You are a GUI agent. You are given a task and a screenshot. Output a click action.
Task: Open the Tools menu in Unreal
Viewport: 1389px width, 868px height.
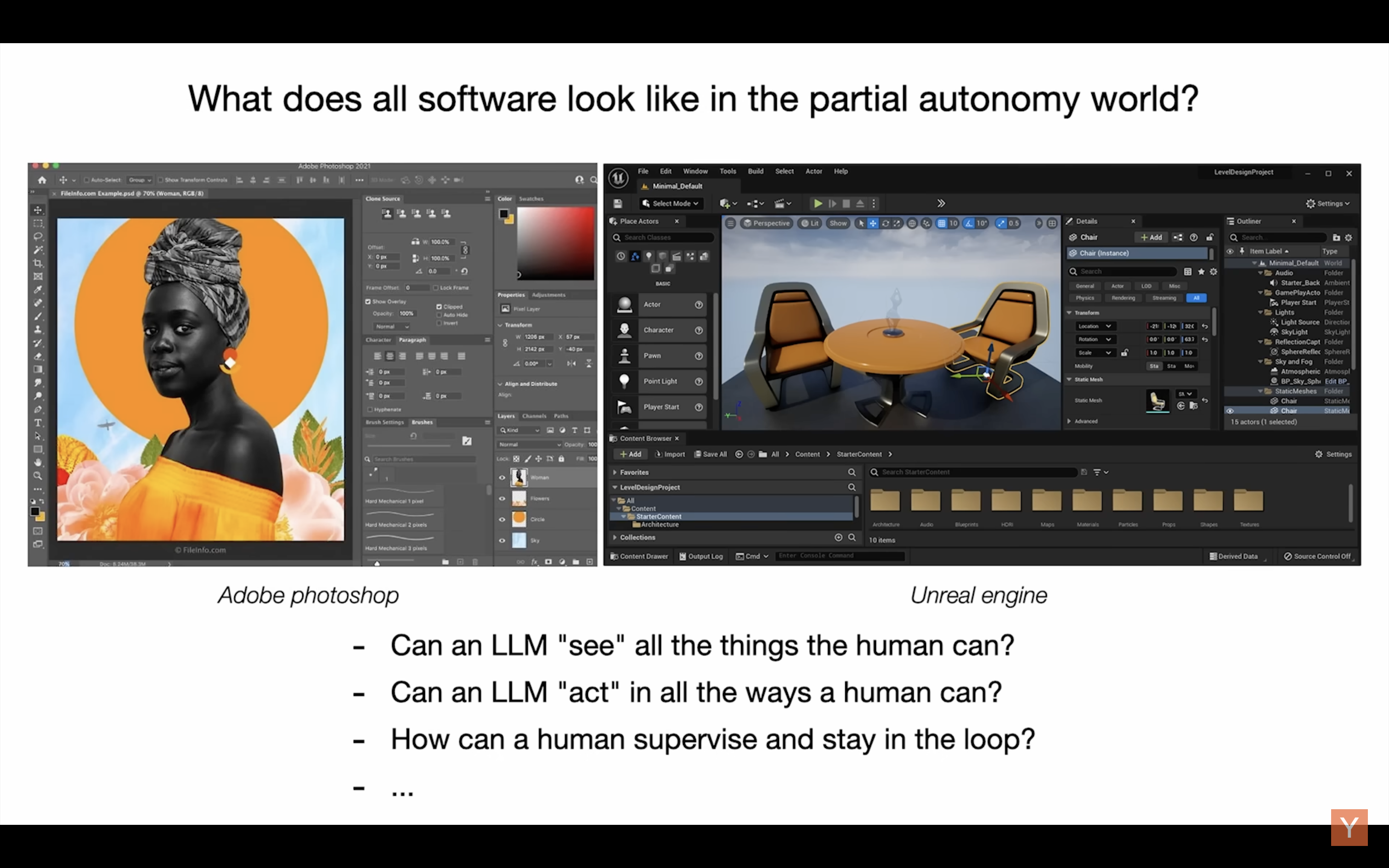[x=728, y=171]
